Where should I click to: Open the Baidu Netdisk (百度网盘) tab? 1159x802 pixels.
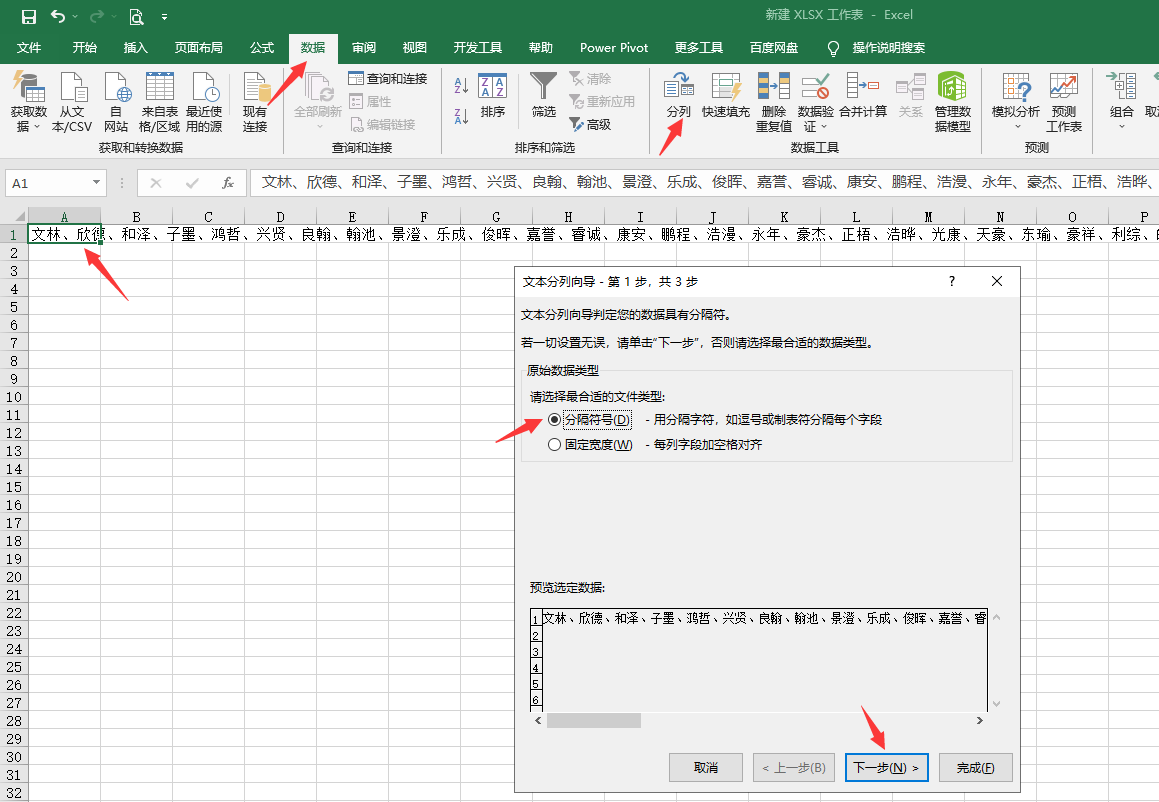click(x=773, y=48)
